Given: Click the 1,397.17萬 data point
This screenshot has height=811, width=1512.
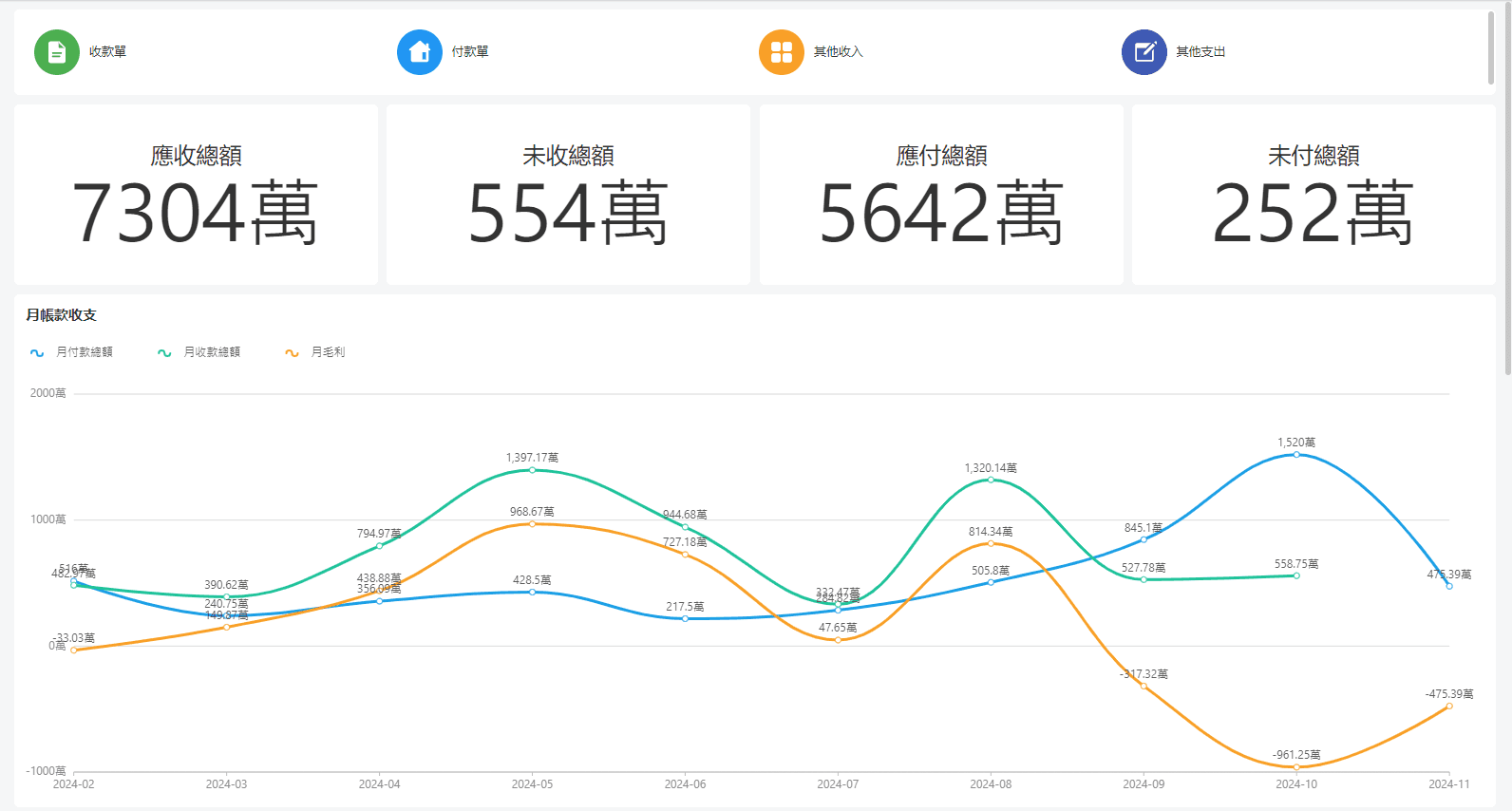Looking at the screenshot, I should pos(532,470).
